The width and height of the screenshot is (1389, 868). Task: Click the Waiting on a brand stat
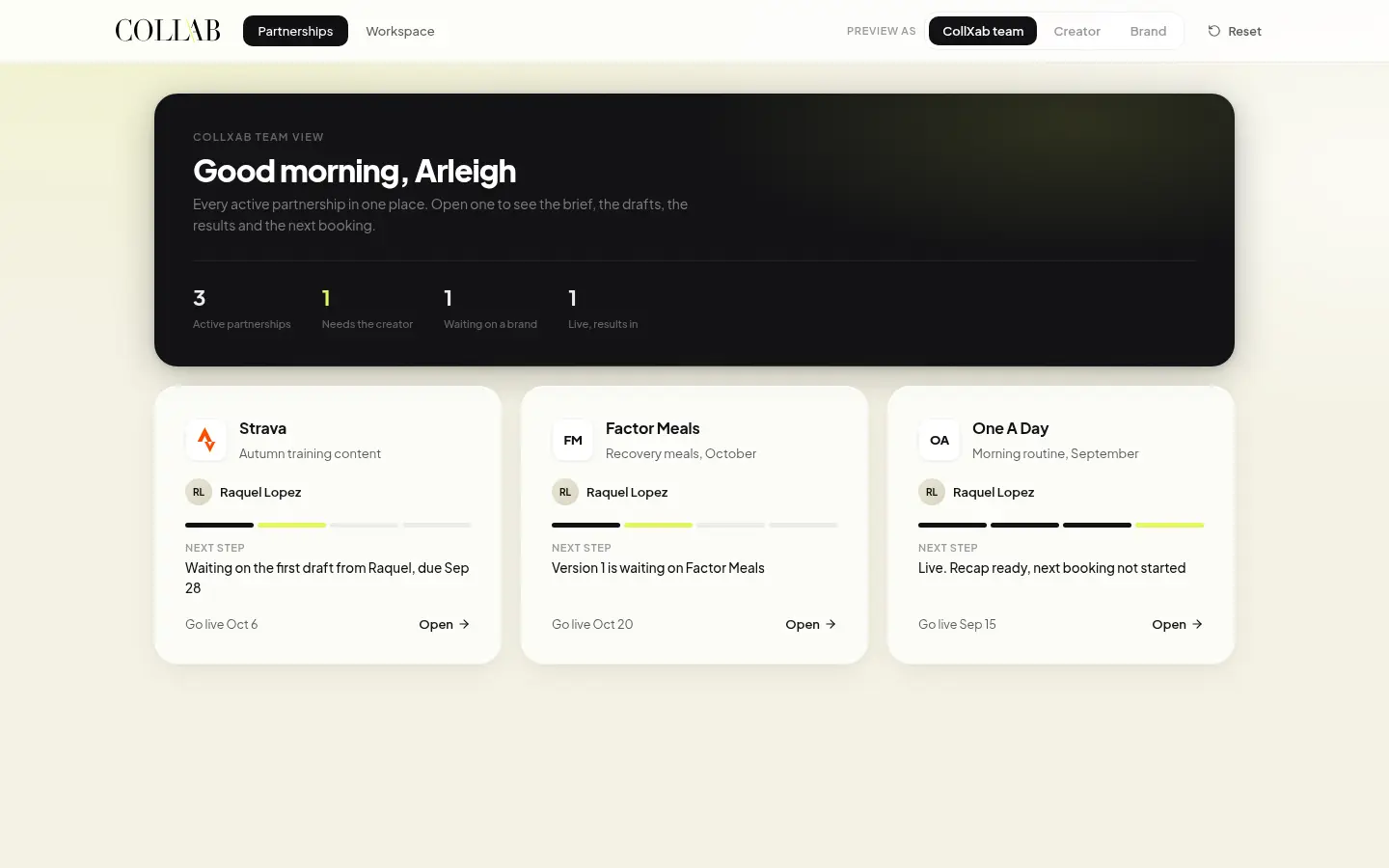click(x=490, y=309)
